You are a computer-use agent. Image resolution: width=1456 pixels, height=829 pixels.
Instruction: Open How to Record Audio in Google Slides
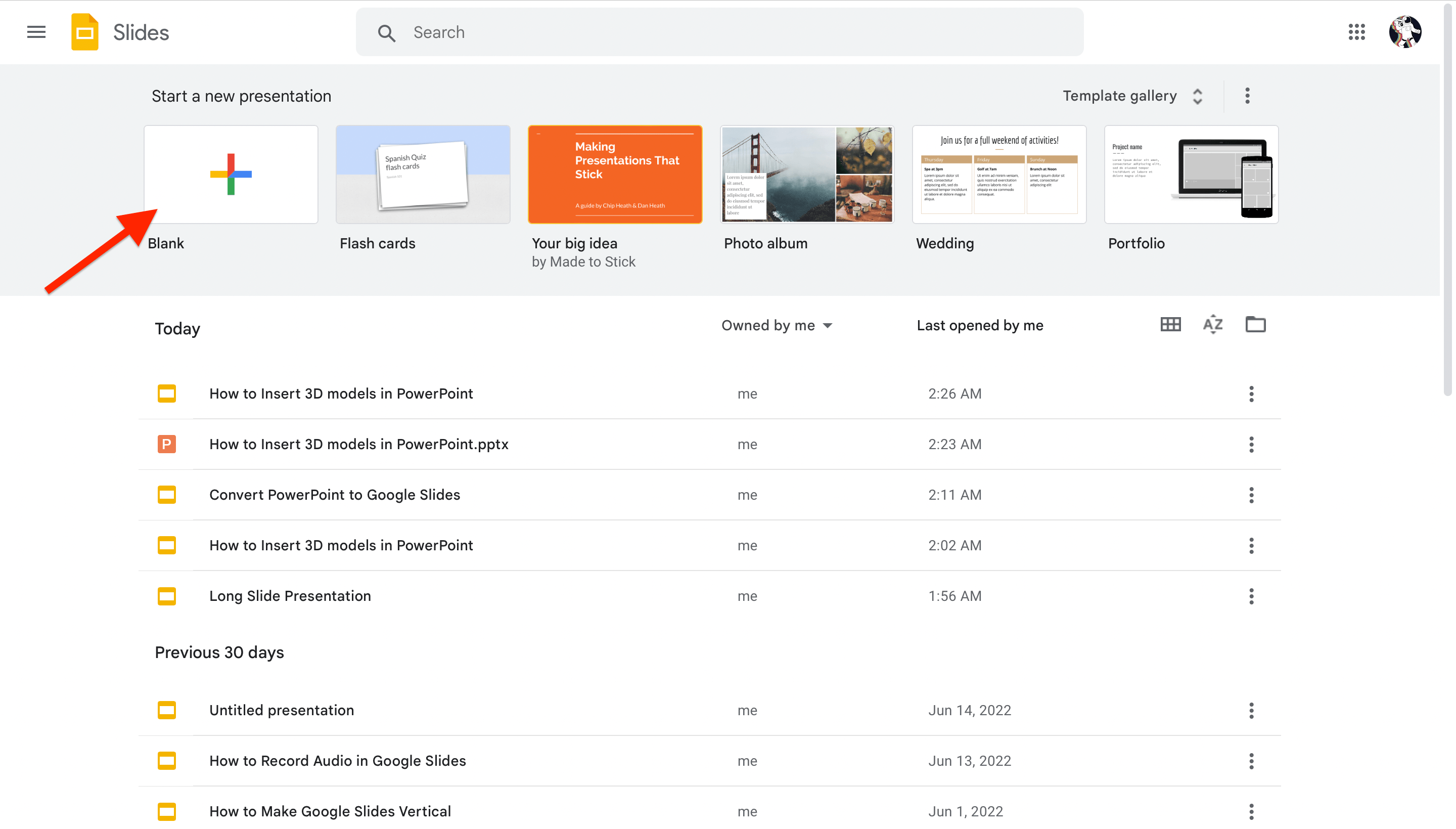pos(337,761)
